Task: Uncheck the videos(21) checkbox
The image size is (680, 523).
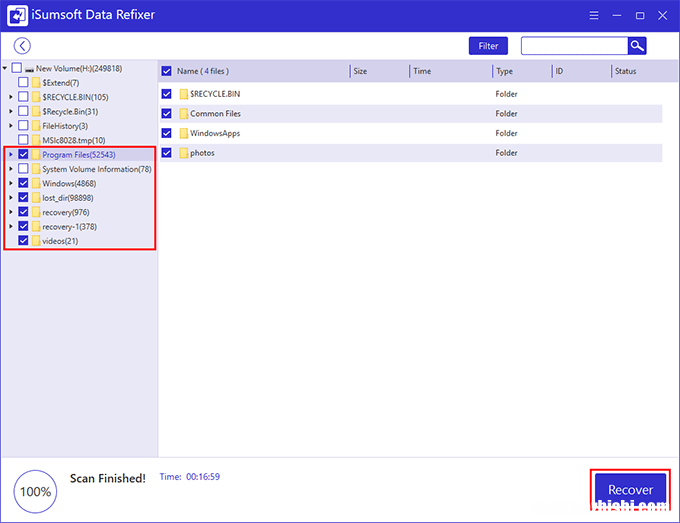Action: pyautogui.click(x=23, y=240)
